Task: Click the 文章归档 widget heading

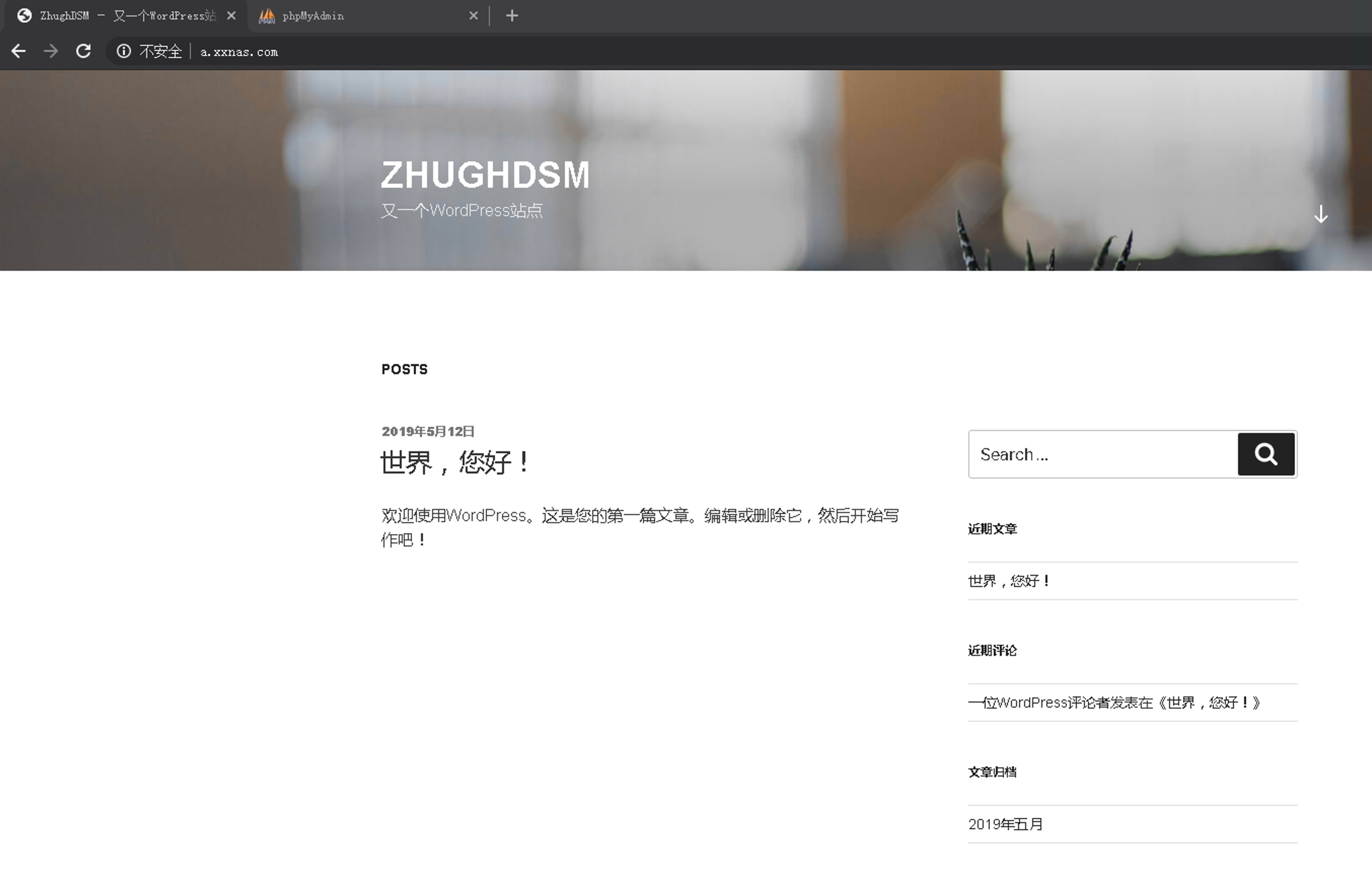Action: pos(993,772)
